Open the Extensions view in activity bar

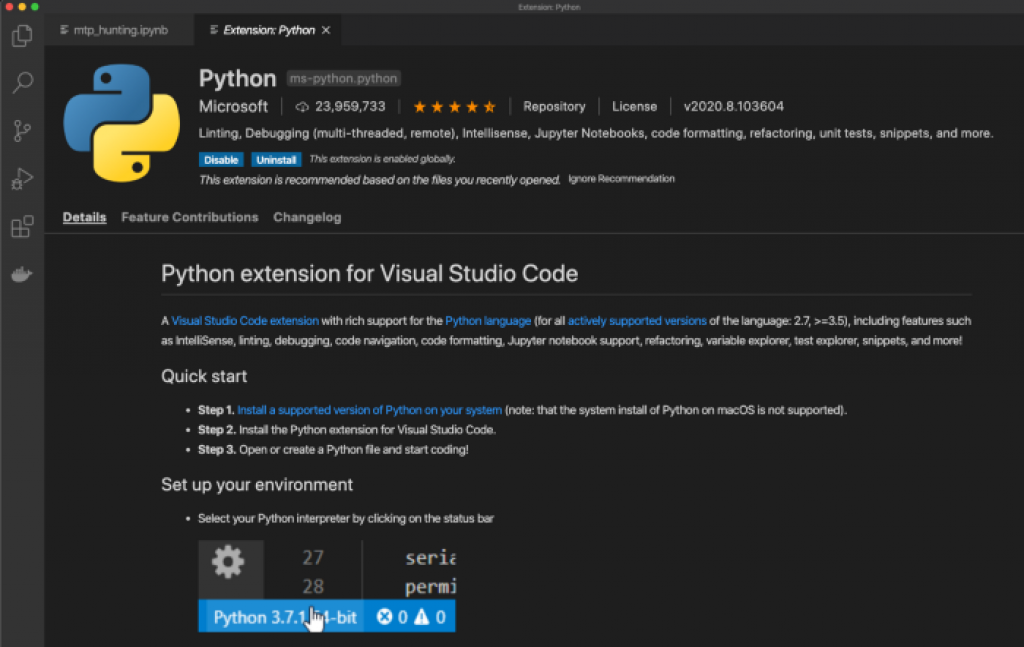click(22, 227)
